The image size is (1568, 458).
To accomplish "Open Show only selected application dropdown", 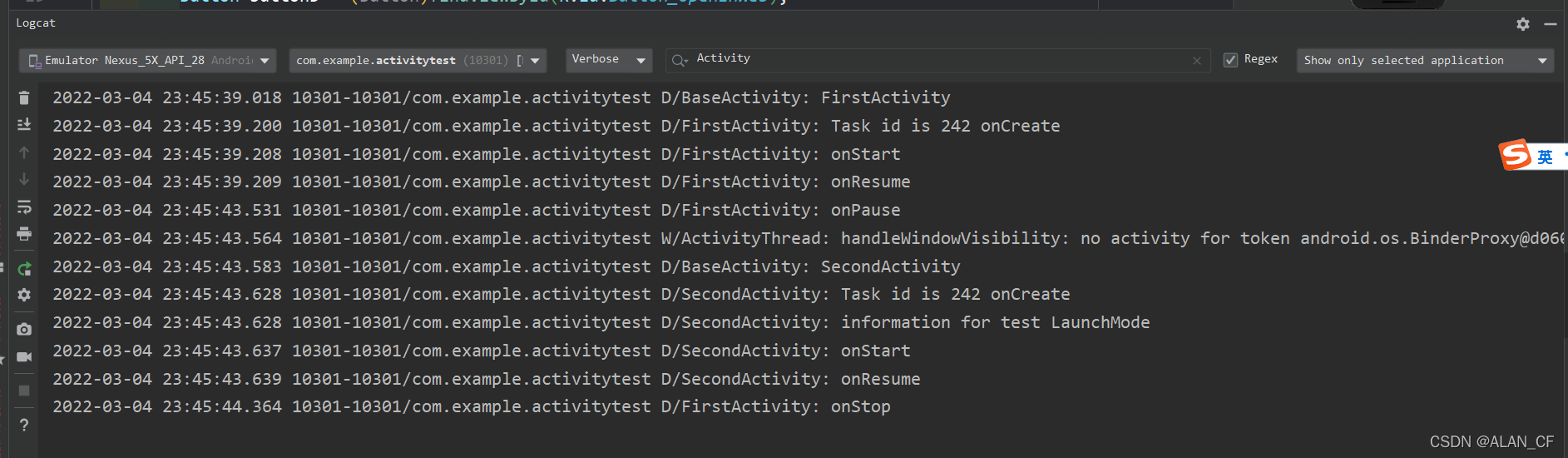I will (x=1425, y=60).
